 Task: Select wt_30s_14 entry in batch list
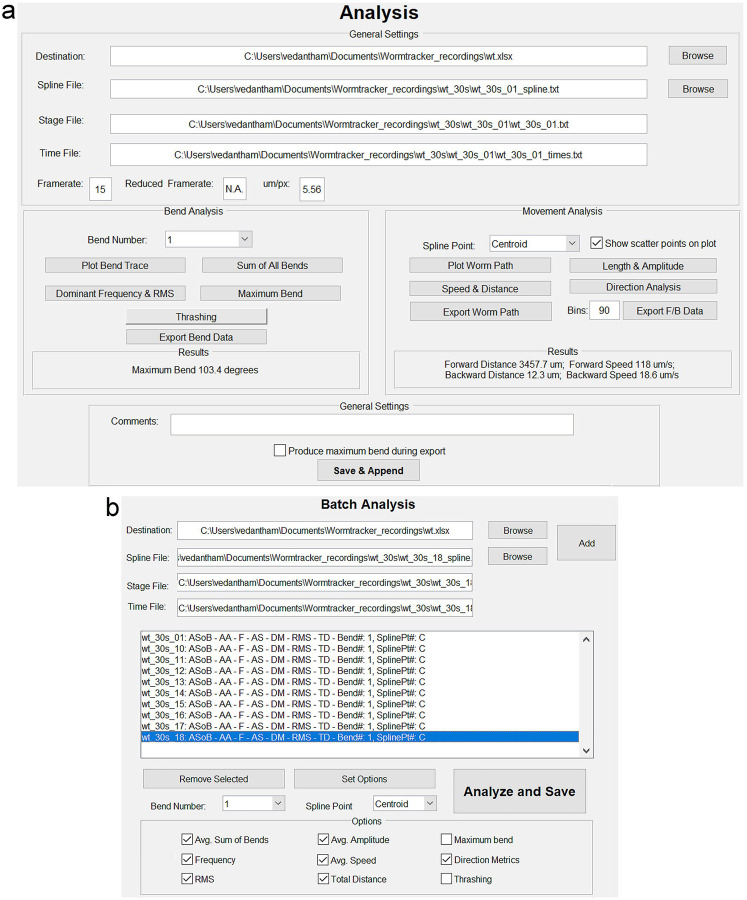point(360,693)
